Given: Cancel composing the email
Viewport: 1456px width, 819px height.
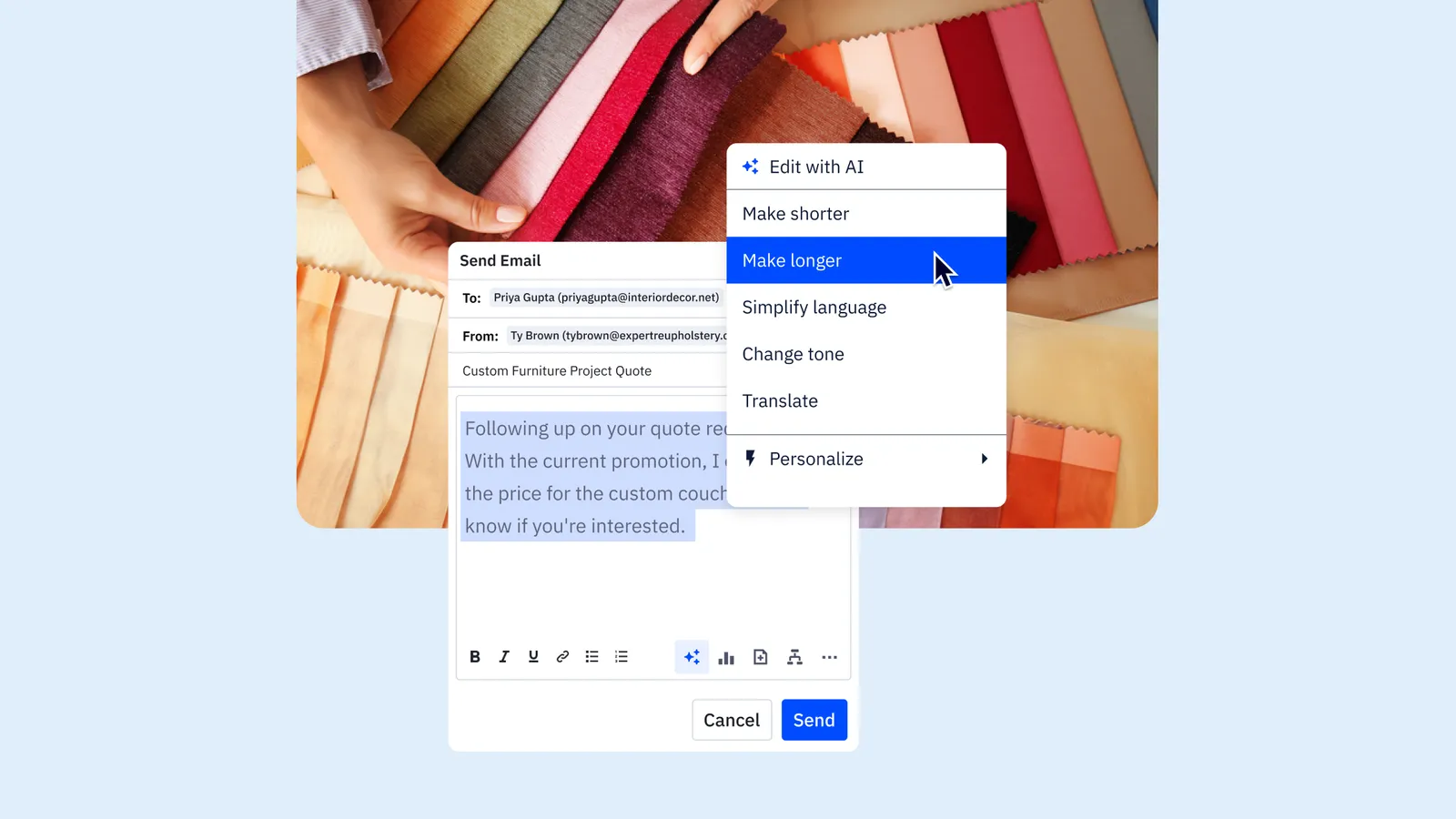Looking at the screenshot, I should [732, 719].
